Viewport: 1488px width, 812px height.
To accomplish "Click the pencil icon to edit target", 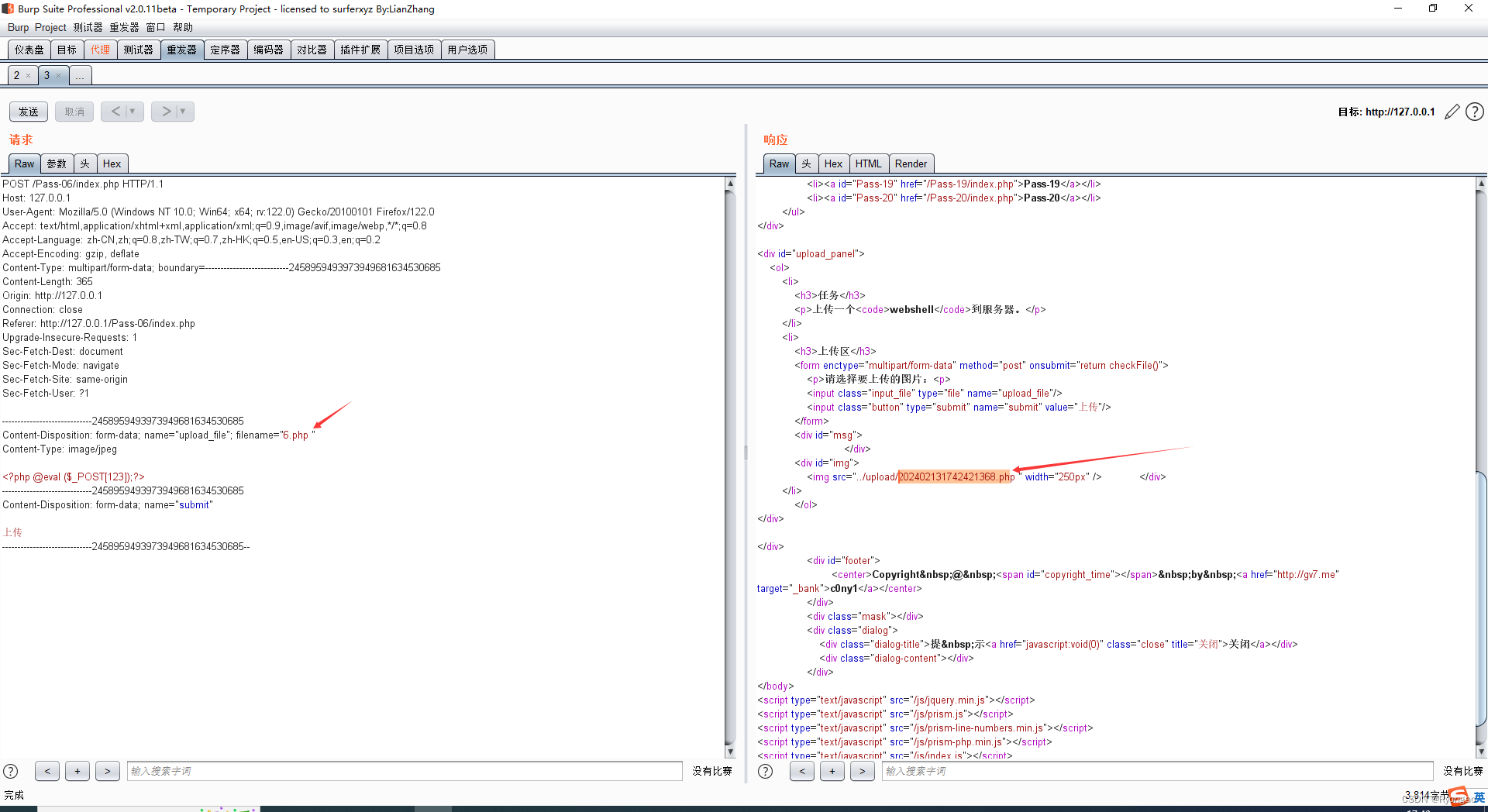I will (1452, 112).
